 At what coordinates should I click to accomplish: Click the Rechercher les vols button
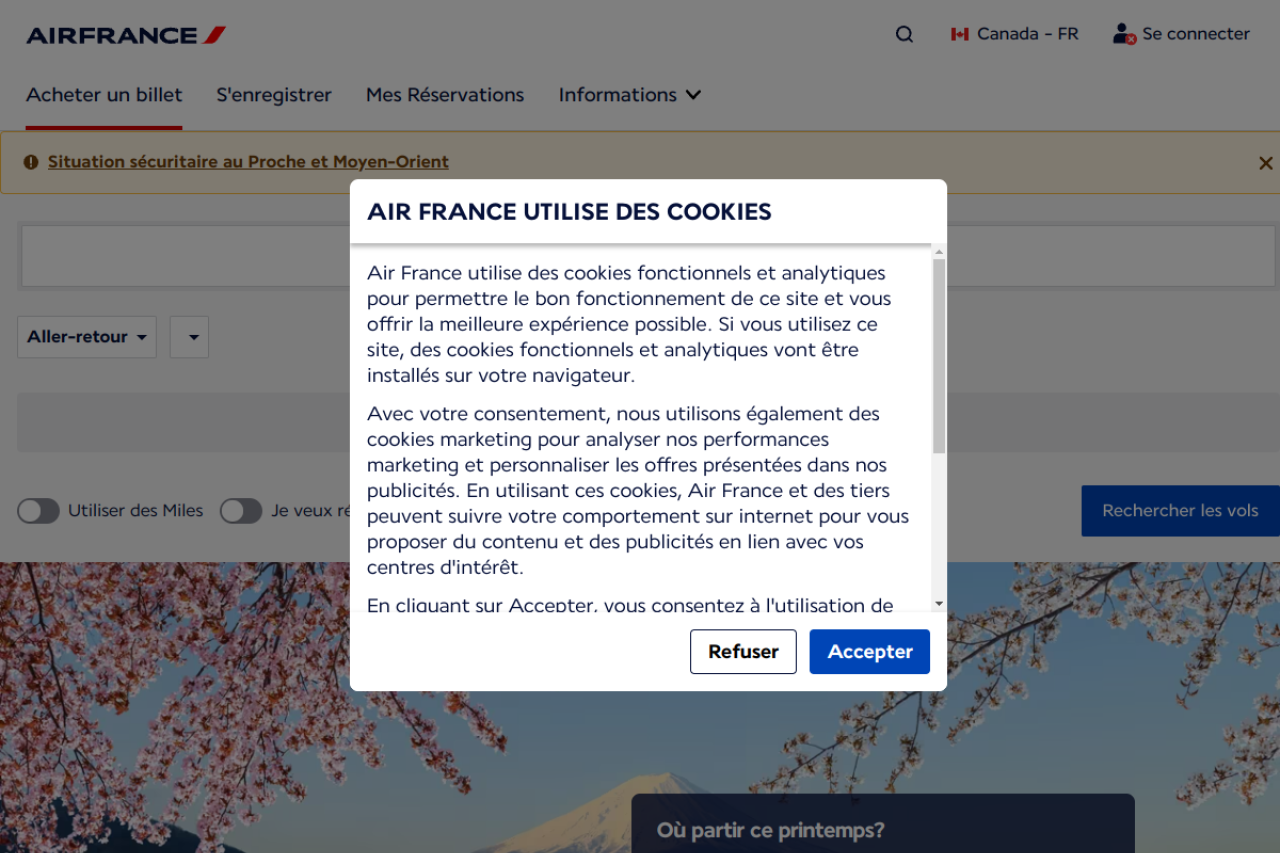[x=1180, y=511]
